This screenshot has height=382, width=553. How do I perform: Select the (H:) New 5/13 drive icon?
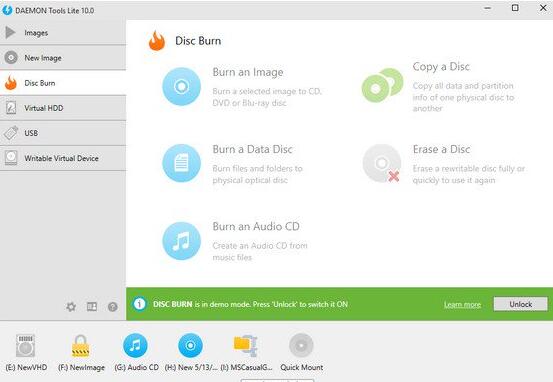pos(190,345)
